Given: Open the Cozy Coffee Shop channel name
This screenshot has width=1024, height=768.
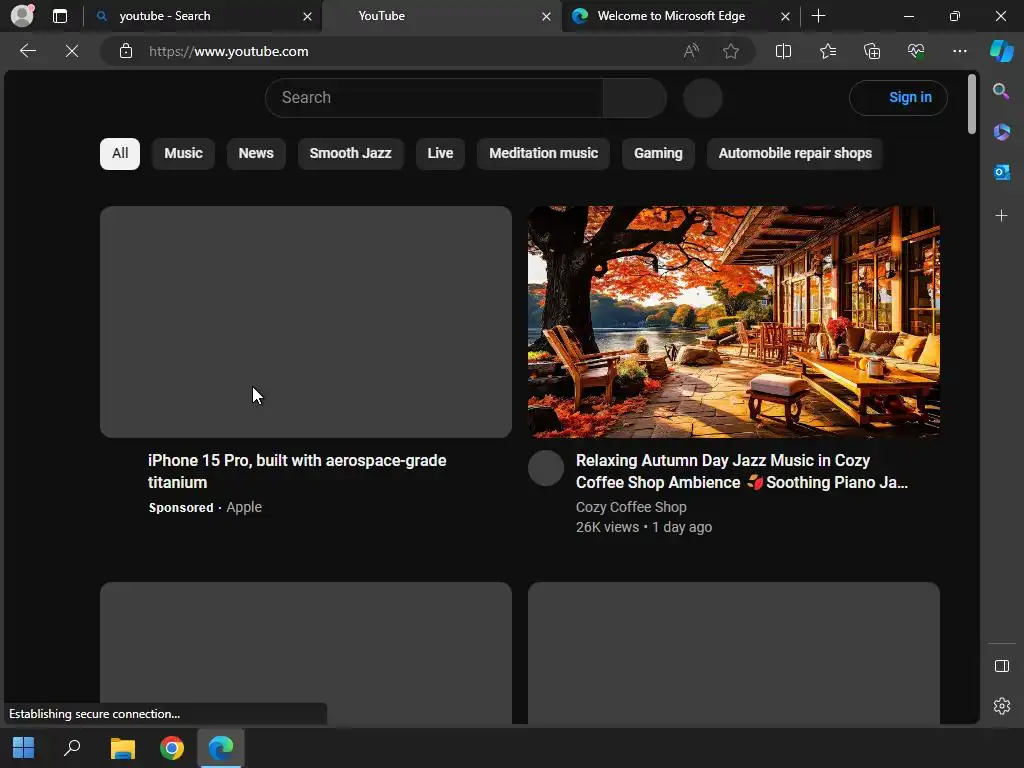Looking at the screenshot, I should (631, 507).
